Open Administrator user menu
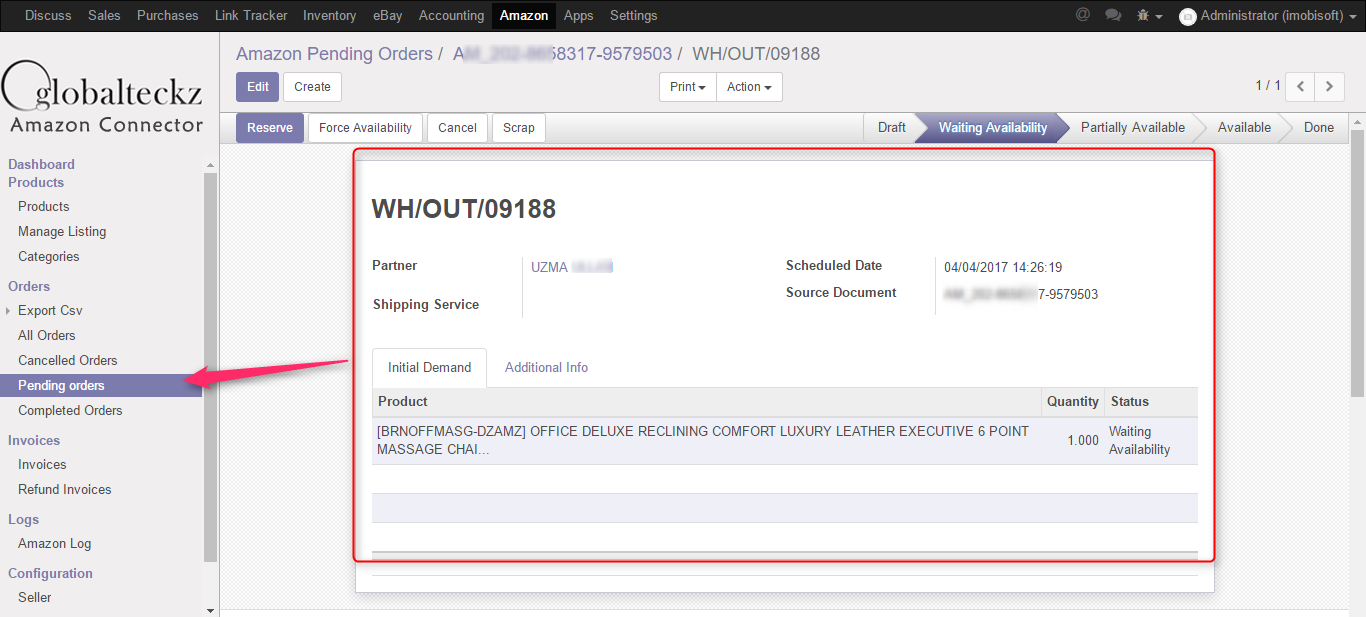Image resolution: width=1366 pixels, height=617 pixels. [x=1268, y=15]
